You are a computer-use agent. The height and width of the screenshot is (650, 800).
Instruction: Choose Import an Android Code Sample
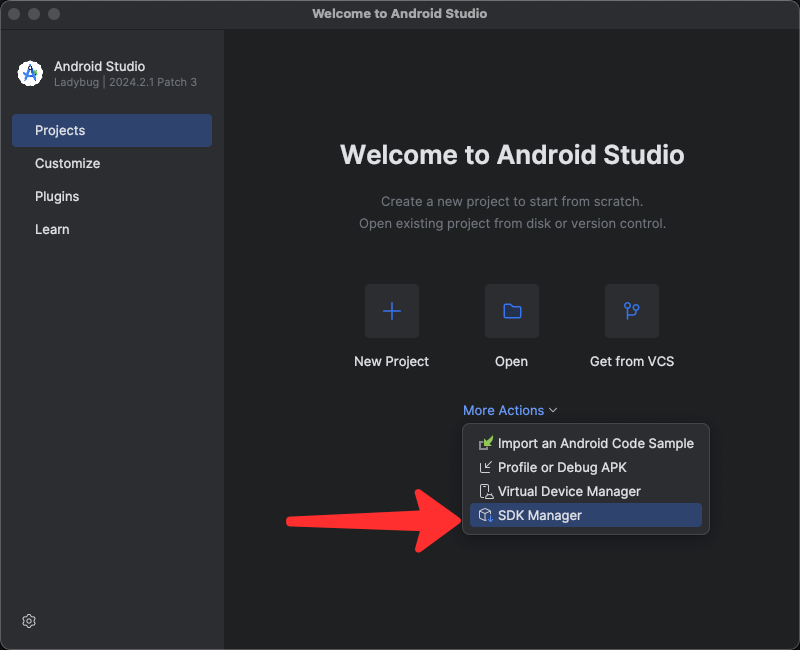pos(586,443)
